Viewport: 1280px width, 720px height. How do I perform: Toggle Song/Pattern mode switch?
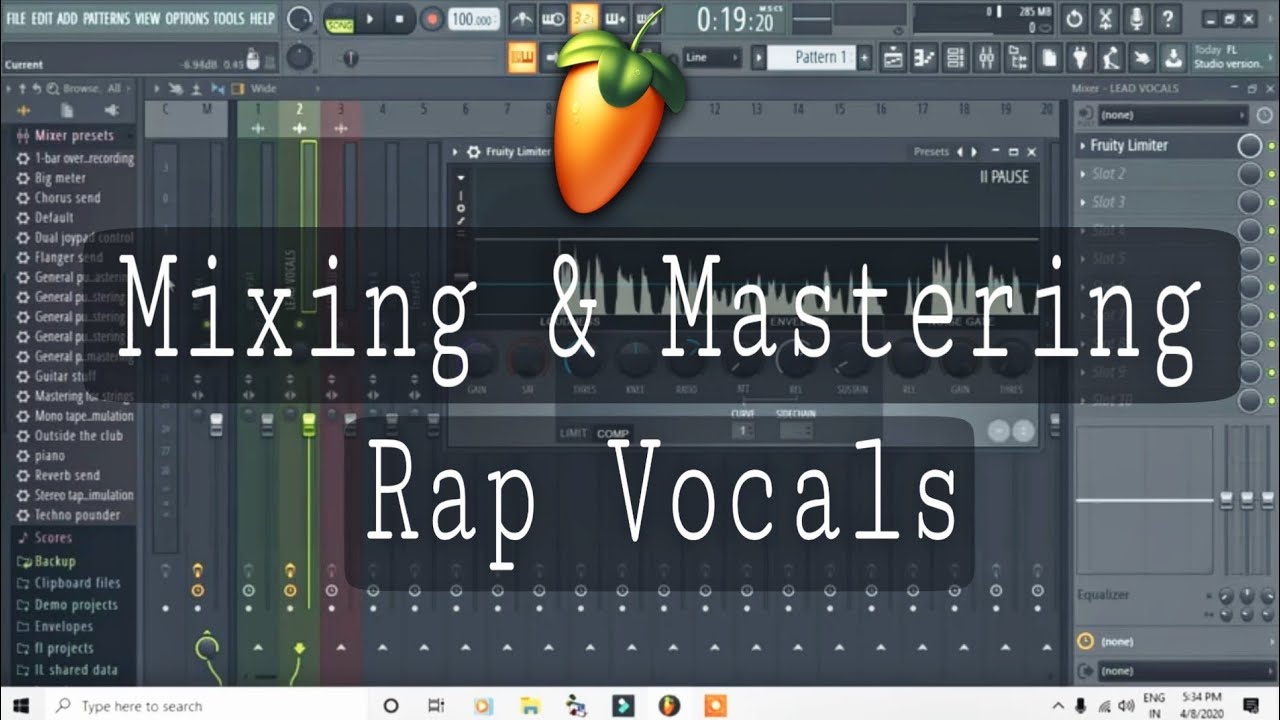[x=339, y=18]
